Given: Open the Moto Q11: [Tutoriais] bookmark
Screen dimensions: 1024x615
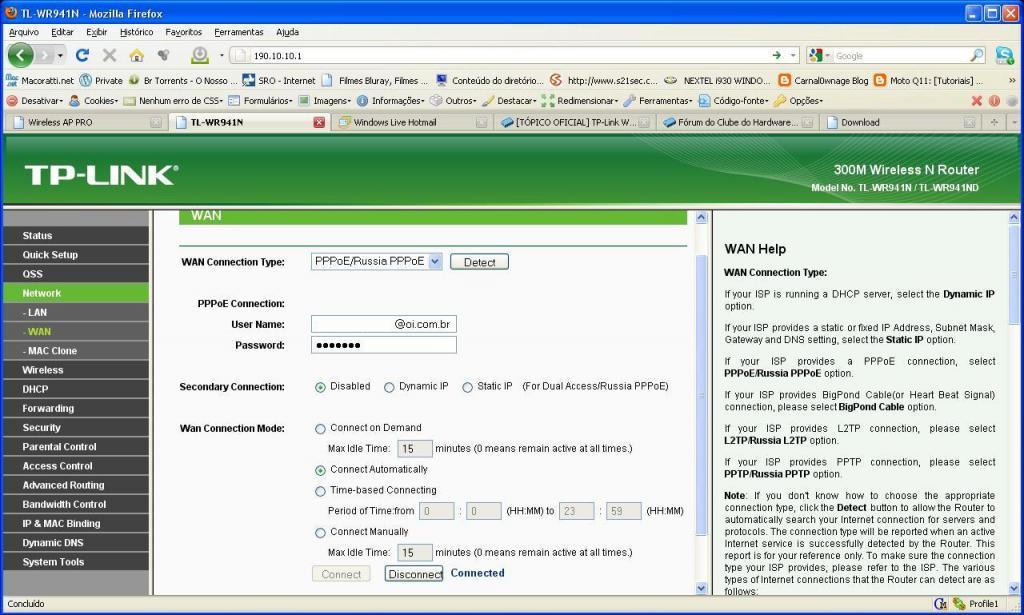Looking at the screenshot, I should click(928, 80).
